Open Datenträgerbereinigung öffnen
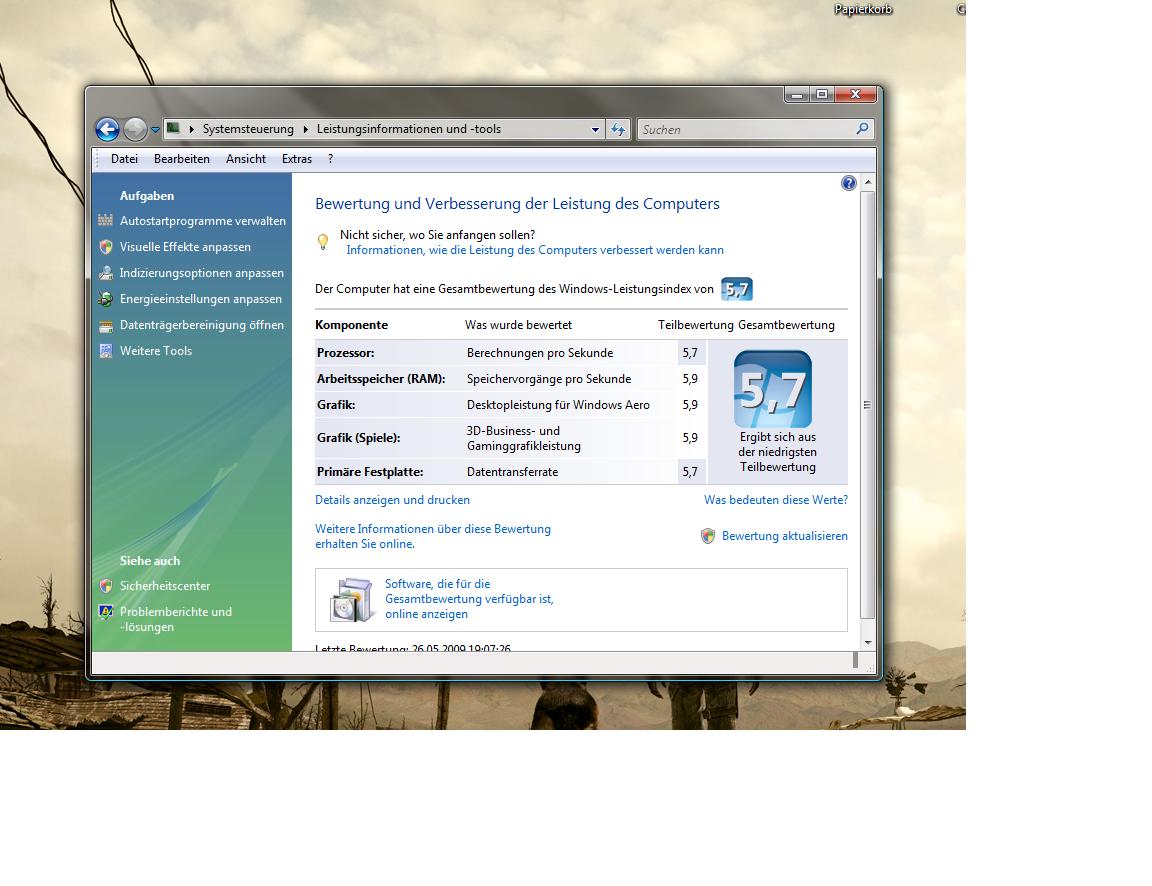The height and width of the screenshot is (886, 1152). 201,325
